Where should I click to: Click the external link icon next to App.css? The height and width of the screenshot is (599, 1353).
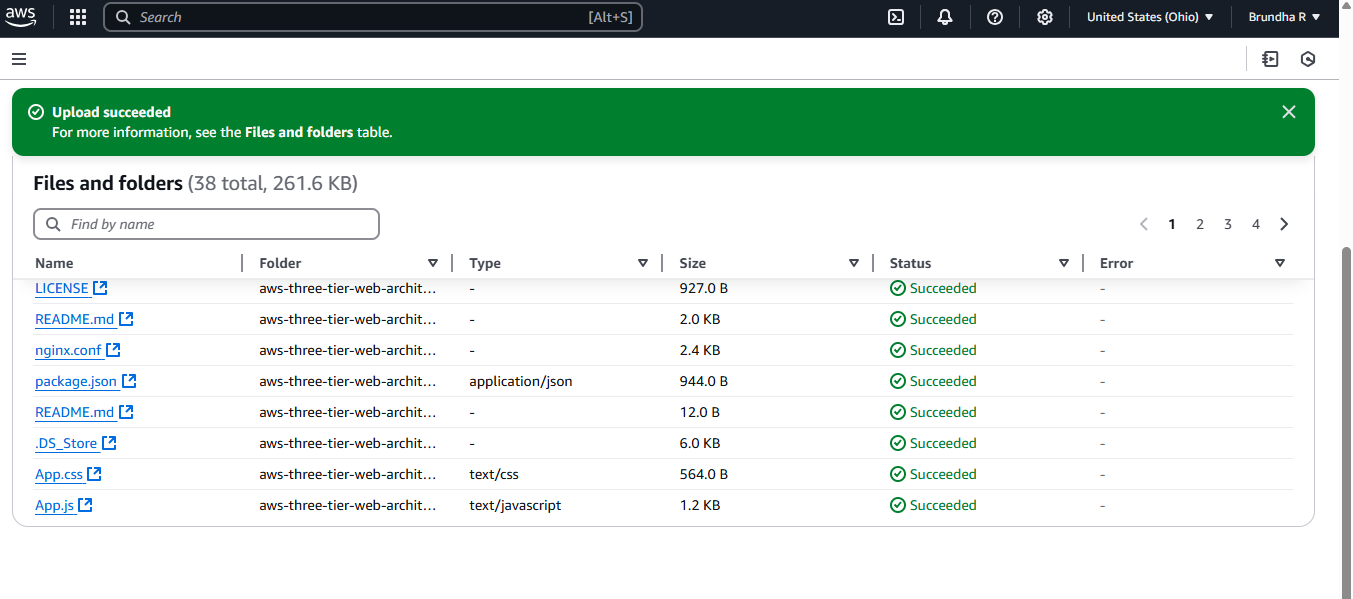(94, 474)
